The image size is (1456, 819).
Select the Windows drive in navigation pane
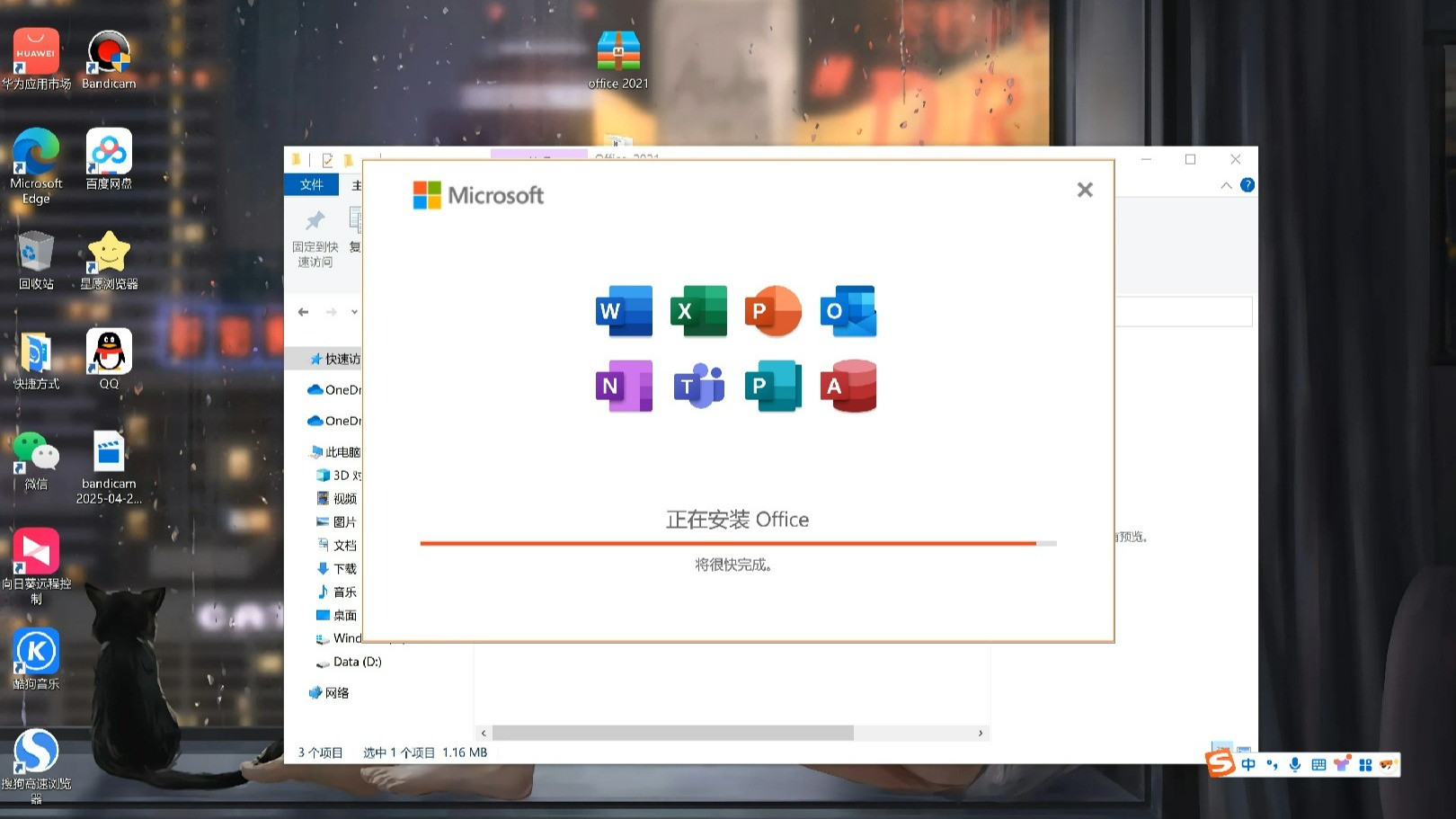[337, 638]
